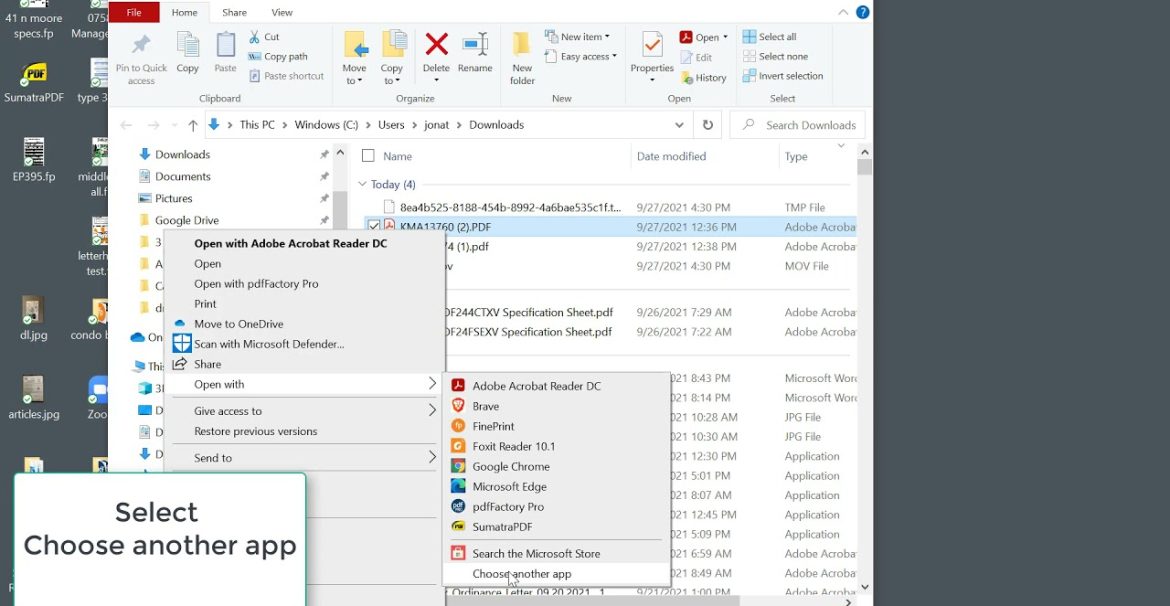Select Downloads in Quick access pane

point(182,154)
